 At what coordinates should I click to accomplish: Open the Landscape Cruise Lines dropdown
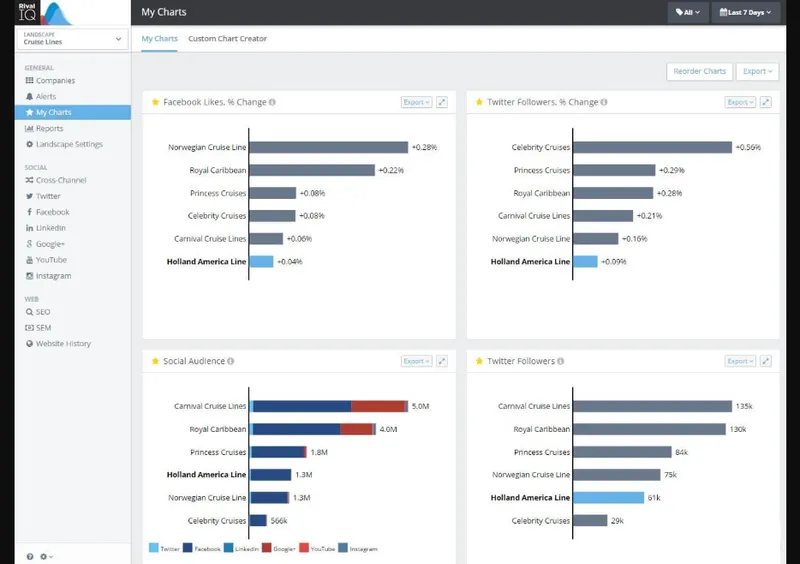click(x=72, y=39)
